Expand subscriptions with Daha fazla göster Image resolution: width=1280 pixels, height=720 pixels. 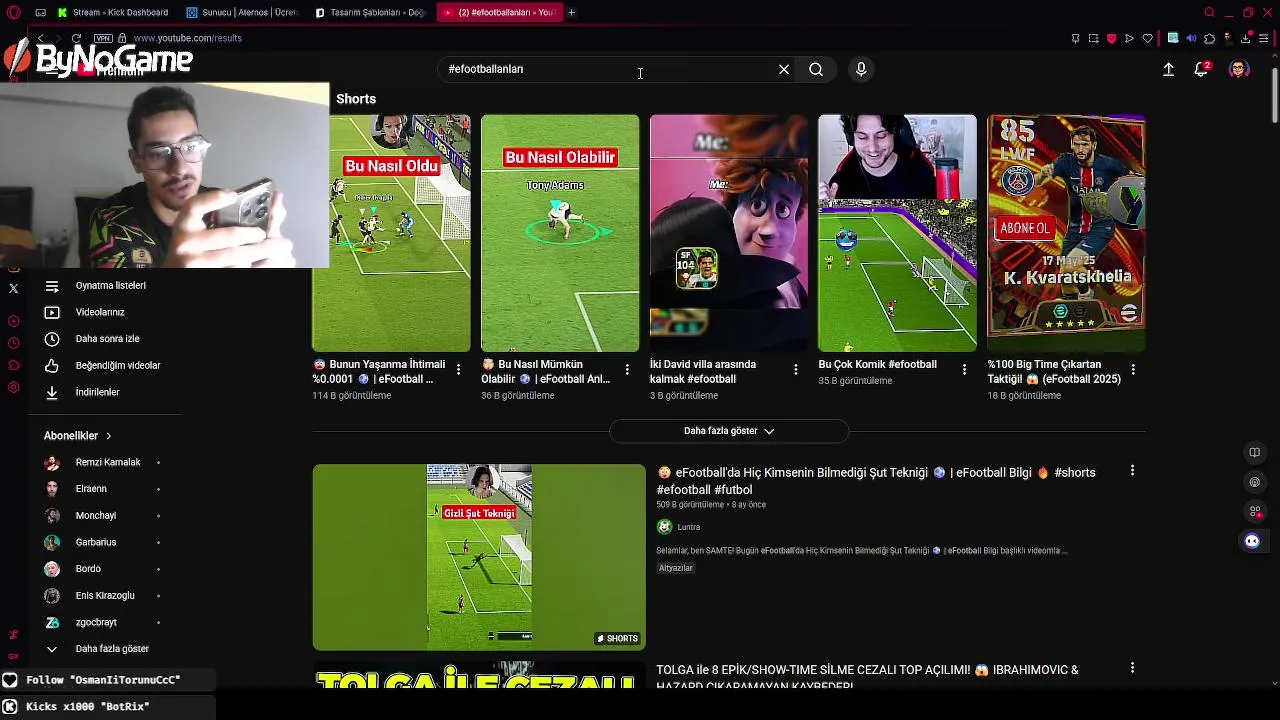[104, 649]
